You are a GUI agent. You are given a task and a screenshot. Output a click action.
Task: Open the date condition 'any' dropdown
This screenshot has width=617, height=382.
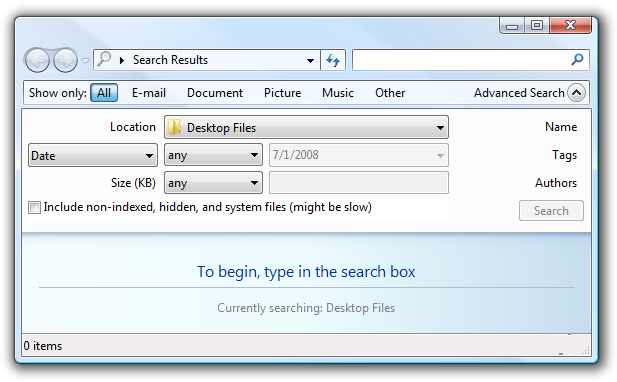pos(213,155)
